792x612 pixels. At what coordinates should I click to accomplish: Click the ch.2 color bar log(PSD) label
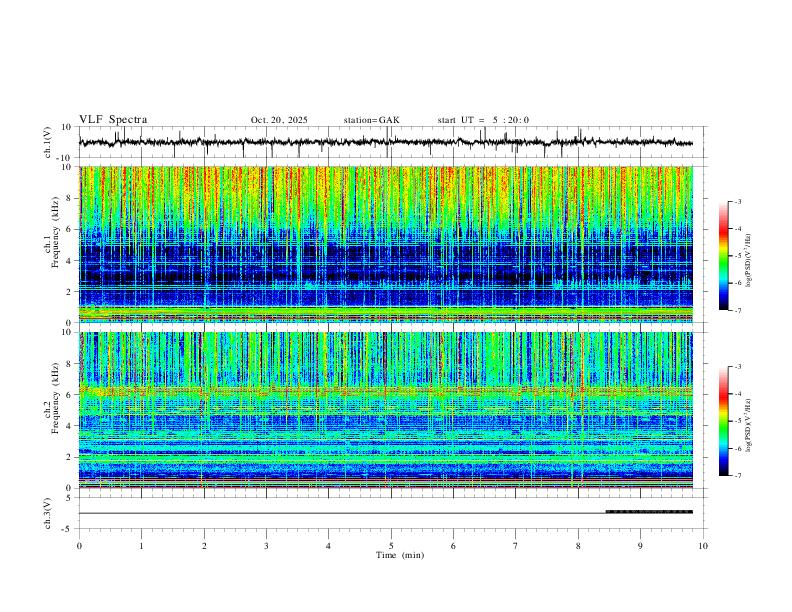coord(748,425)
